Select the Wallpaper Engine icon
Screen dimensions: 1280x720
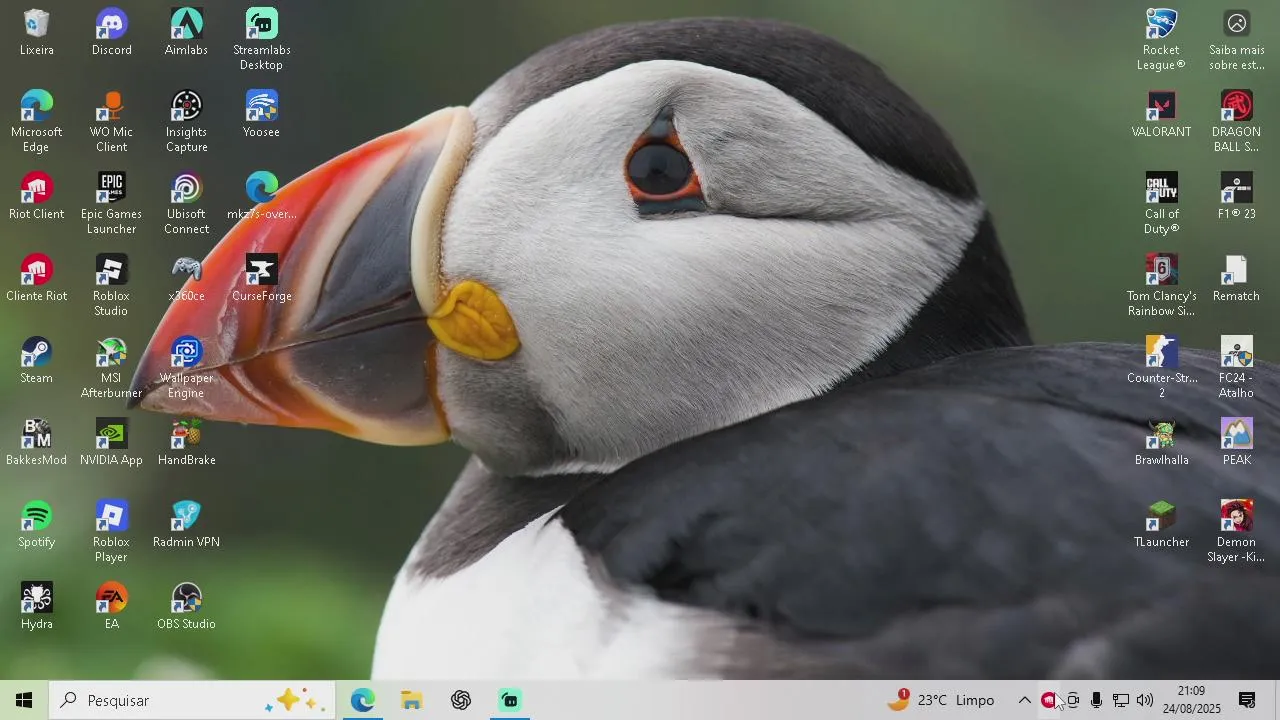pyautogui.click(x=186, y=367)
